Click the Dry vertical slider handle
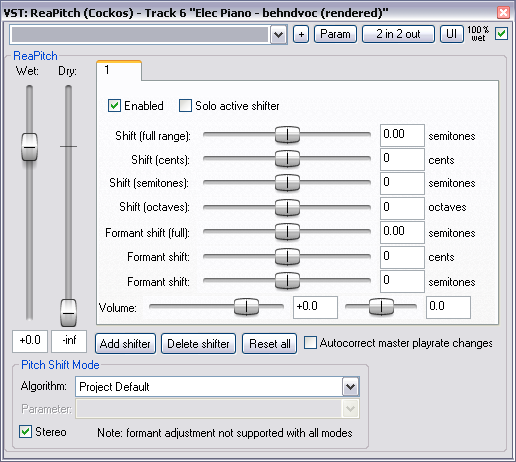The image size is (516, 462). 68,313
